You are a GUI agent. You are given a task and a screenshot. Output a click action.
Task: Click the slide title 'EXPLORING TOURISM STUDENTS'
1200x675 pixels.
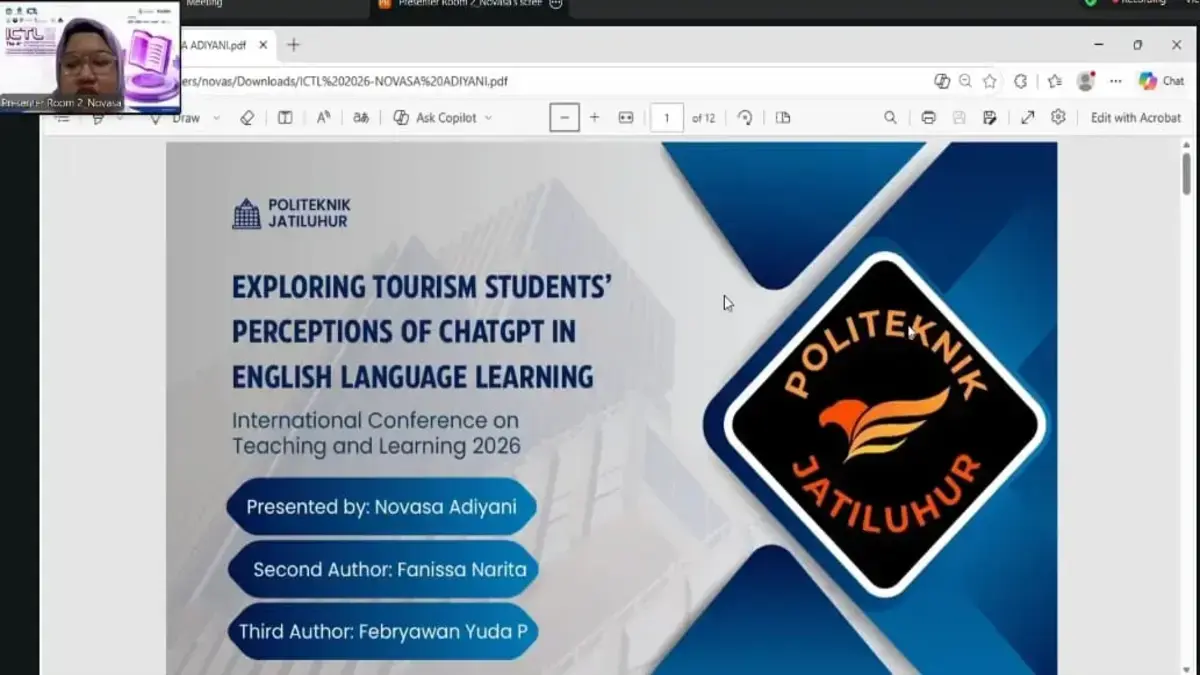[x=422, y=288]
